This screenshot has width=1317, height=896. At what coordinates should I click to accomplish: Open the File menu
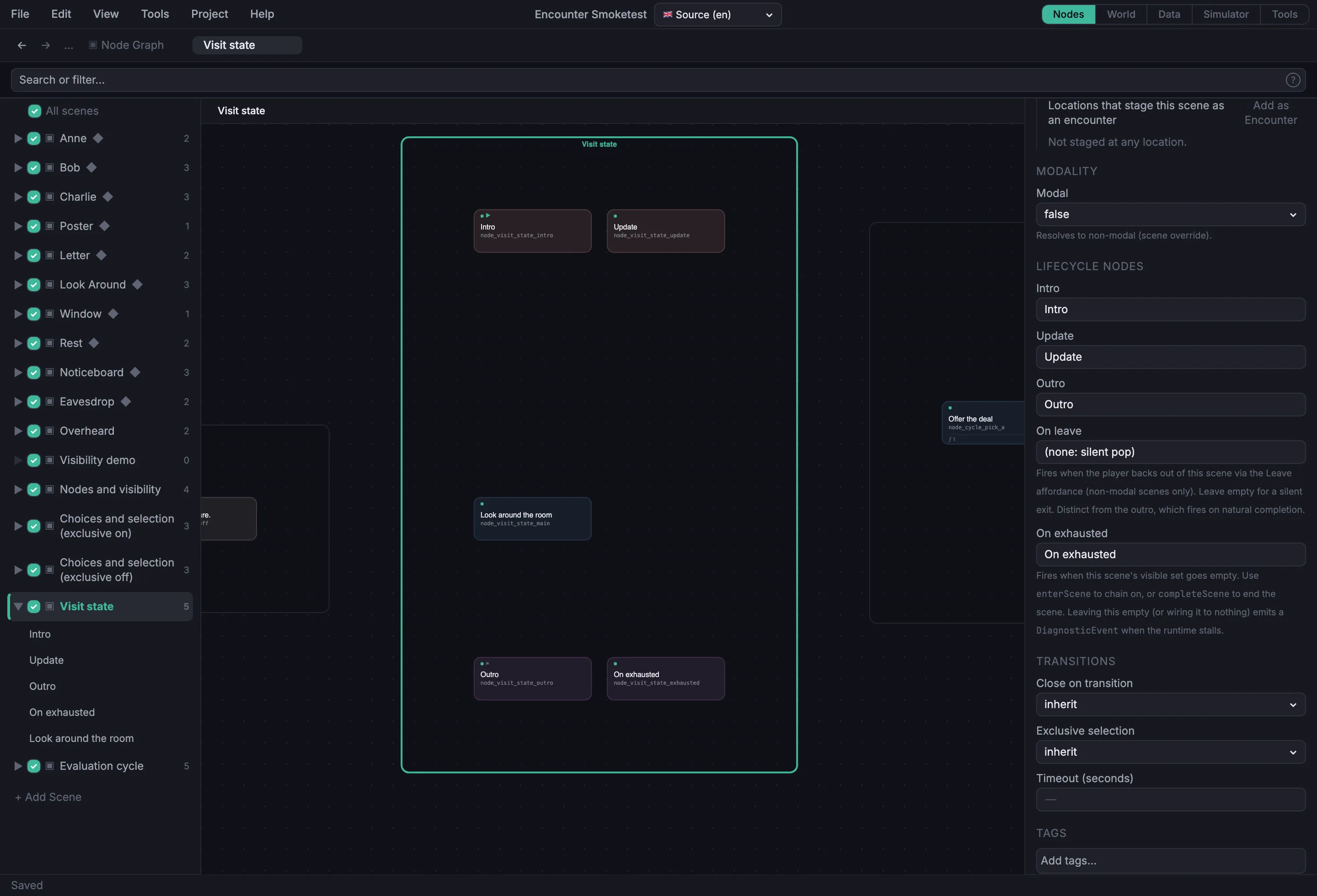(20, 14)
